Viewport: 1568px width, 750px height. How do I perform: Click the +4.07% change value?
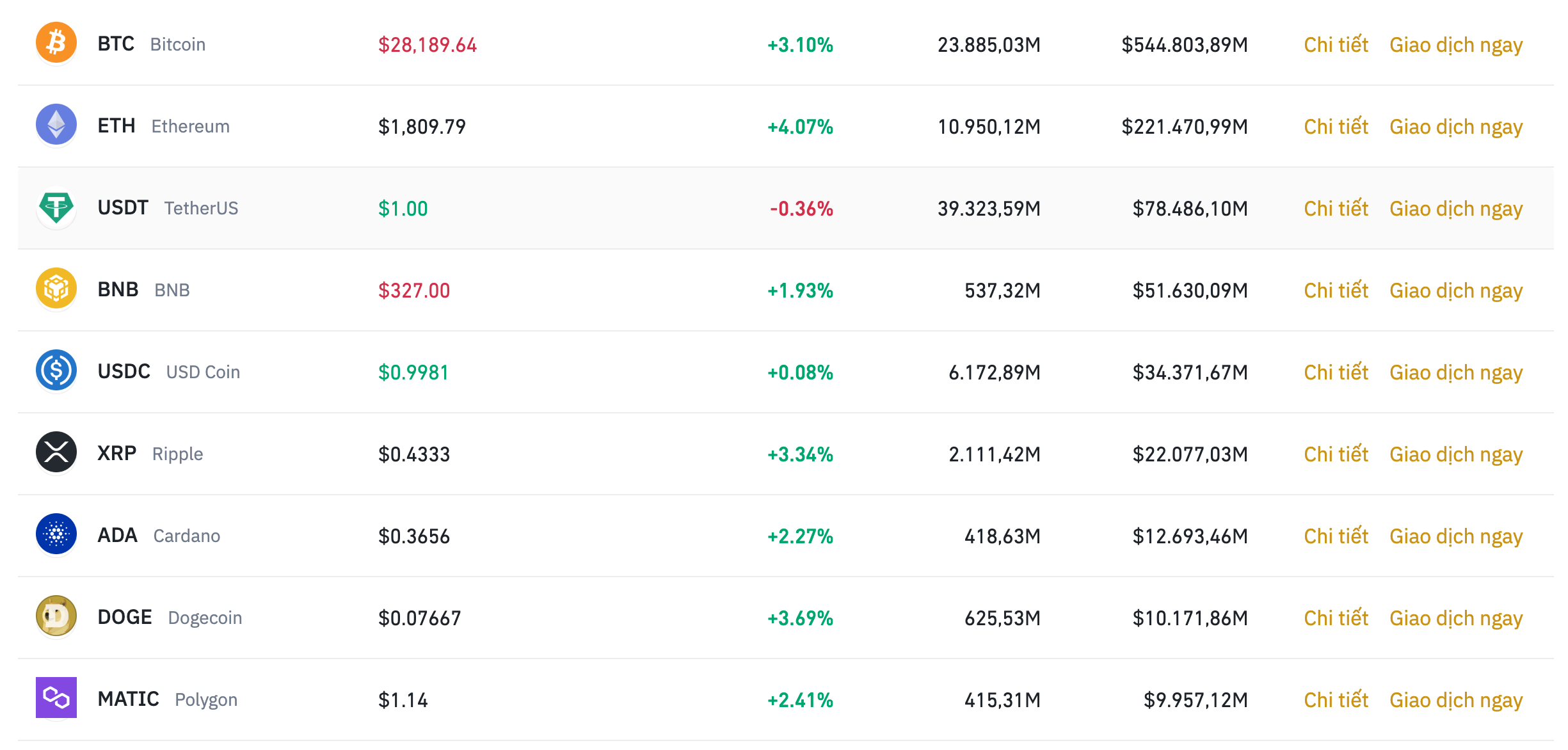click(x=800, y=127)
